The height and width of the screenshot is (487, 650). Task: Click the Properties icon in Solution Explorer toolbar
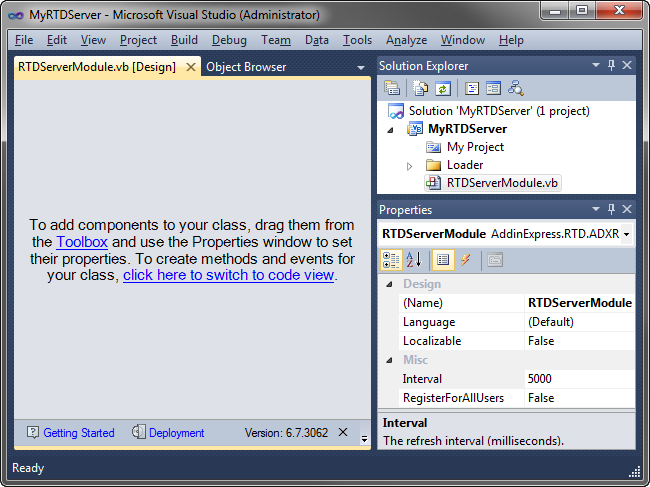pos(392,88)
